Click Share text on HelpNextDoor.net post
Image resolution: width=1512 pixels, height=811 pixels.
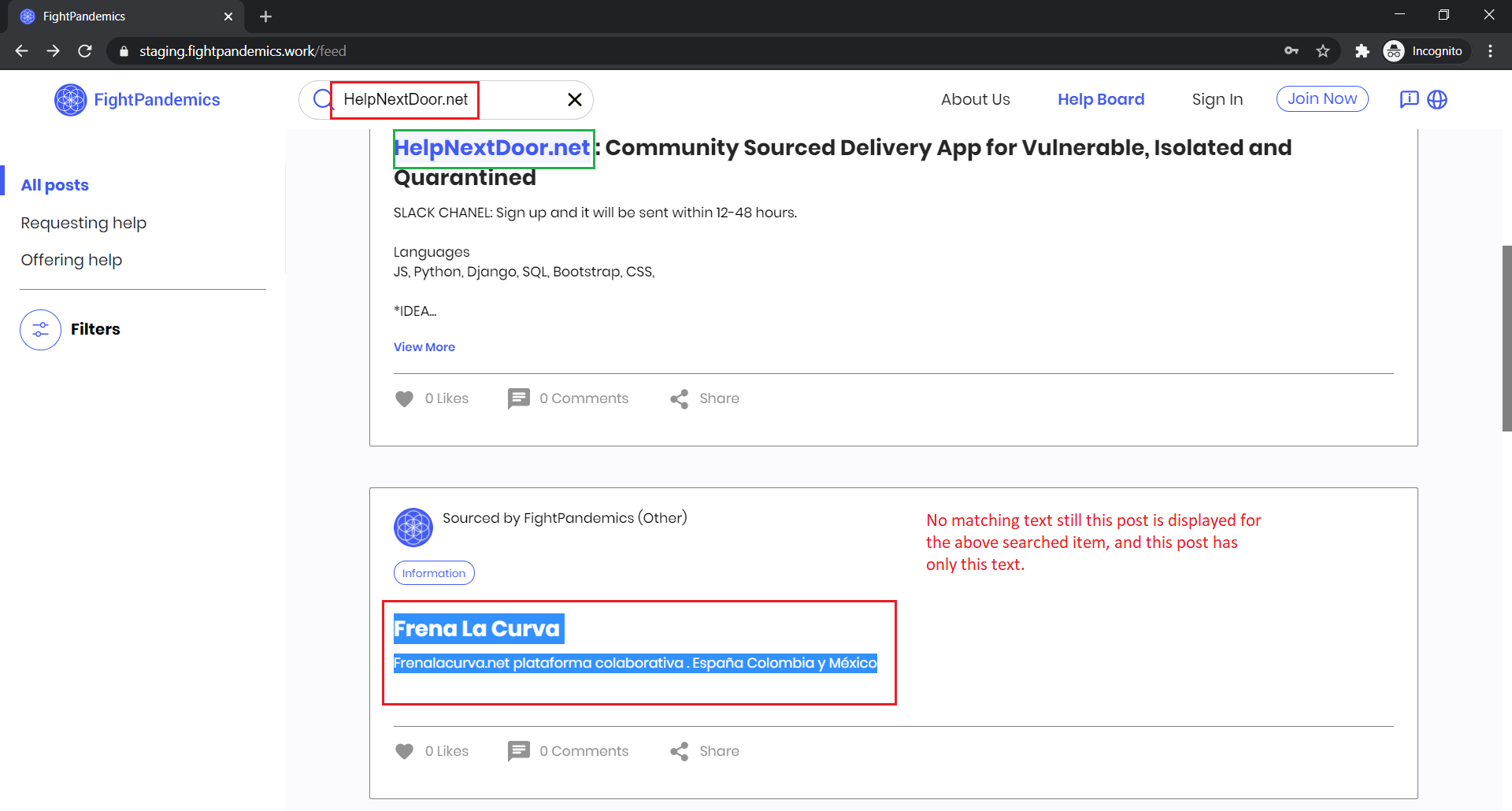(719, 398)
